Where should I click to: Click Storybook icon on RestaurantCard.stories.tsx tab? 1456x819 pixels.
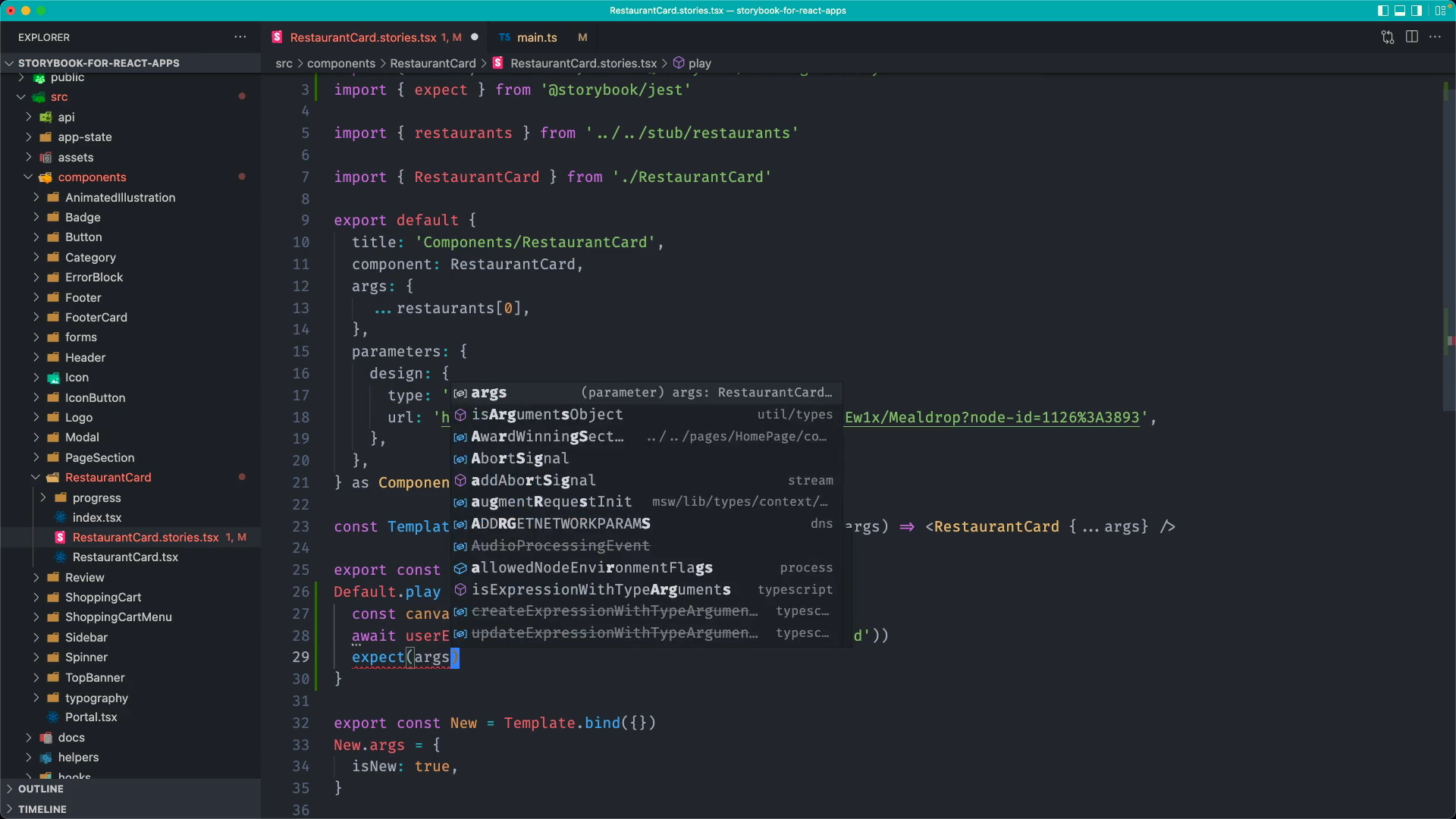(278, 37)
